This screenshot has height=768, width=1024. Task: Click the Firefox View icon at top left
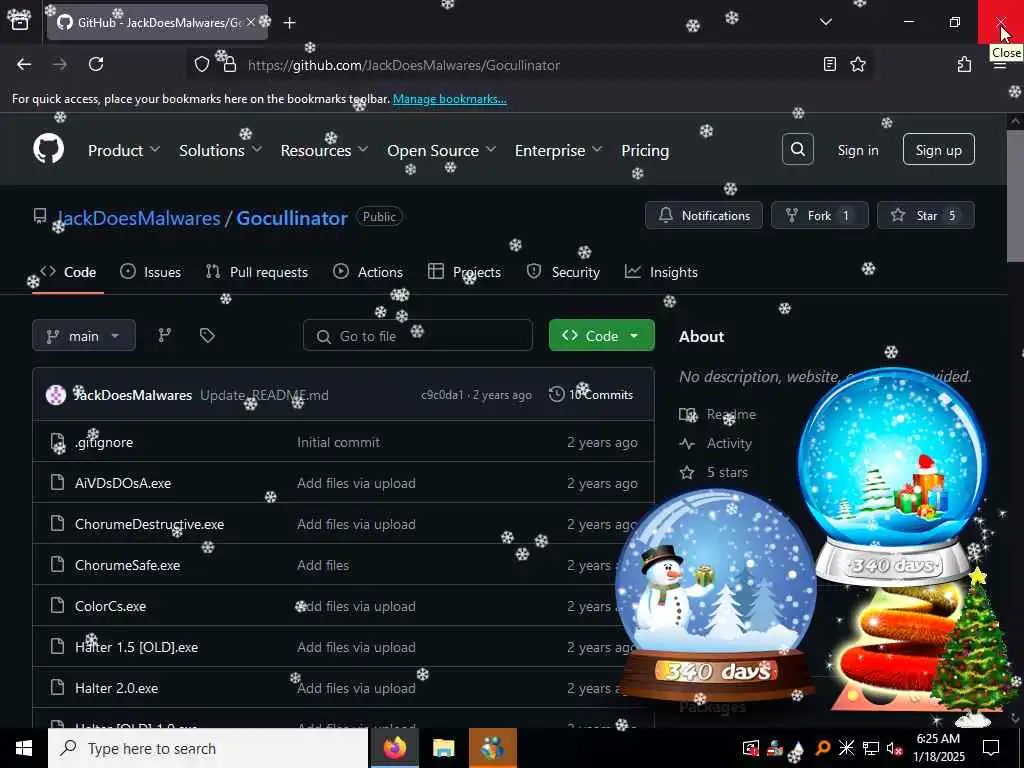pyautogui.click(x=20, y=21)
